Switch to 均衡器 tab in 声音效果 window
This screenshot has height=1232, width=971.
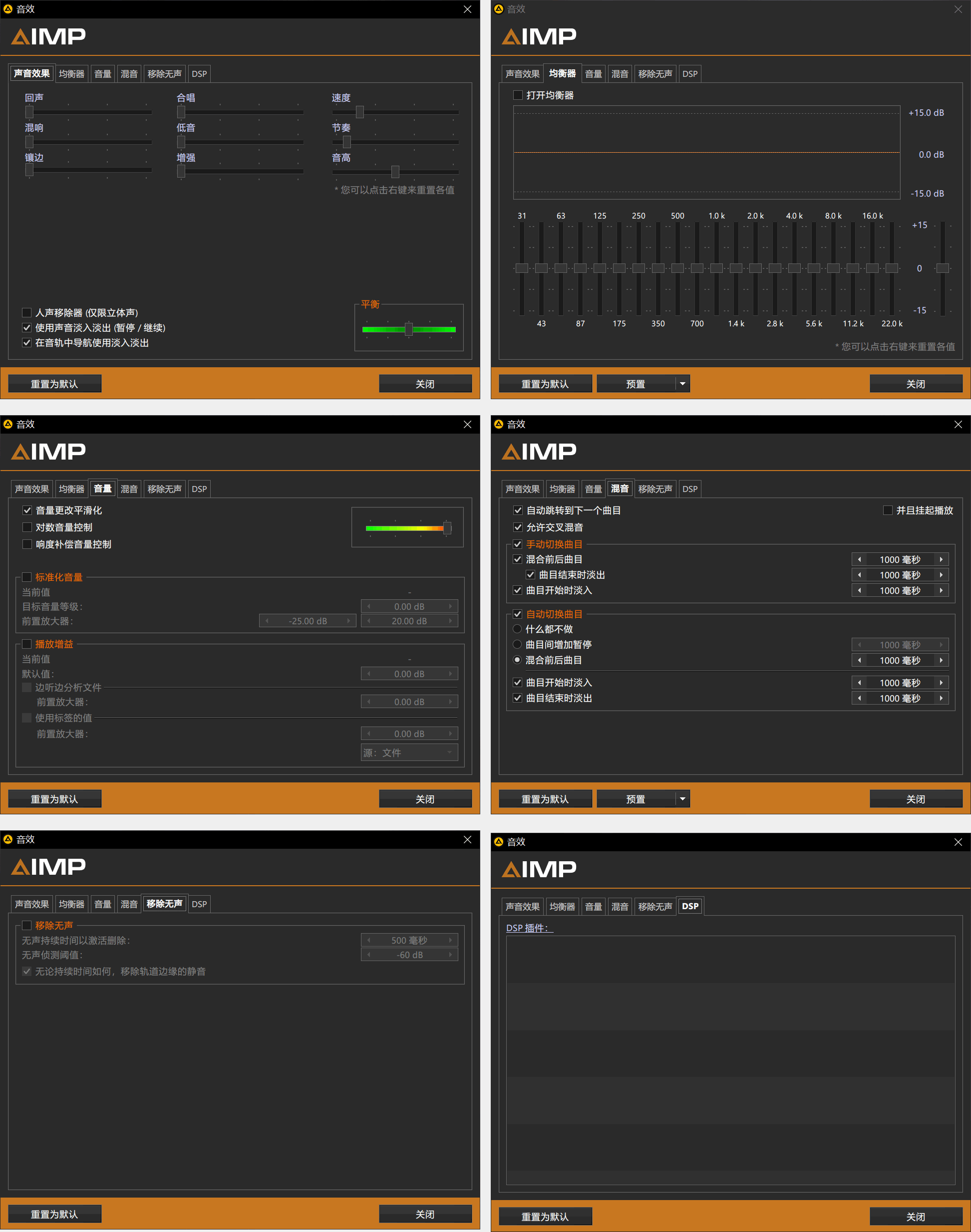tap(71, 74)
